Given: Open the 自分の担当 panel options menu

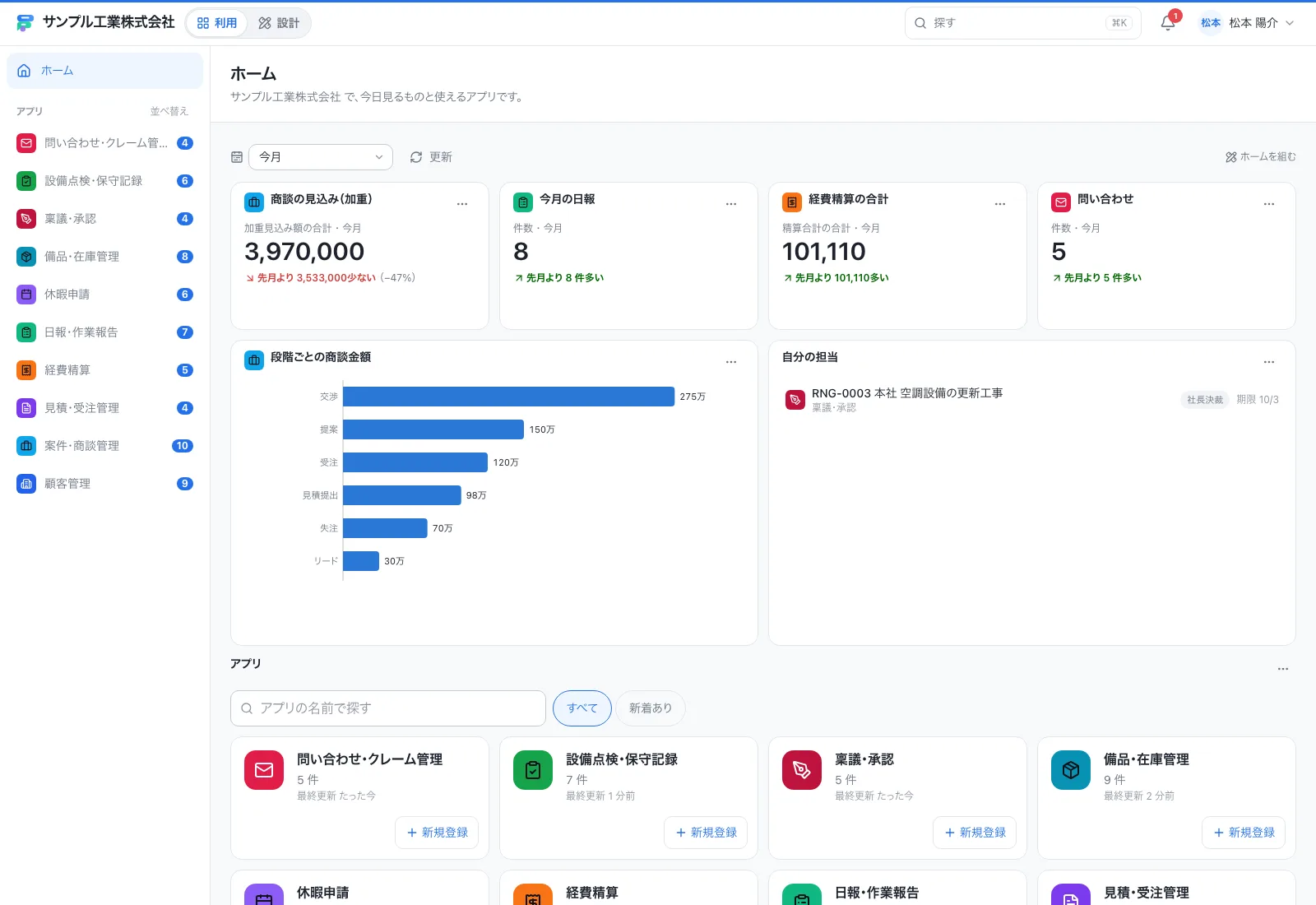Looking at the screenshot, I should click(1269, 362).
